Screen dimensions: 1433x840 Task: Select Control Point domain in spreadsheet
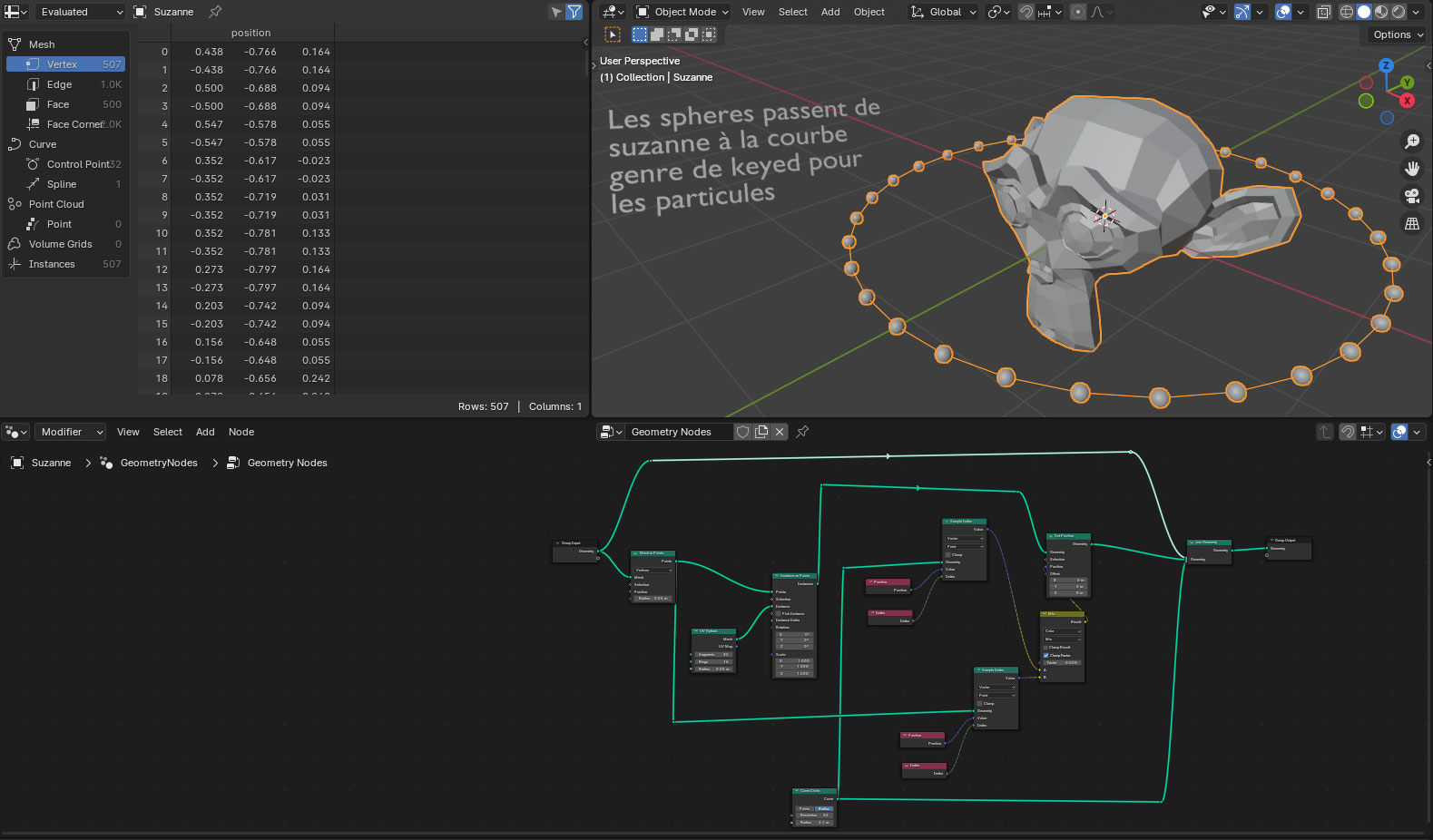click(65, 164)
